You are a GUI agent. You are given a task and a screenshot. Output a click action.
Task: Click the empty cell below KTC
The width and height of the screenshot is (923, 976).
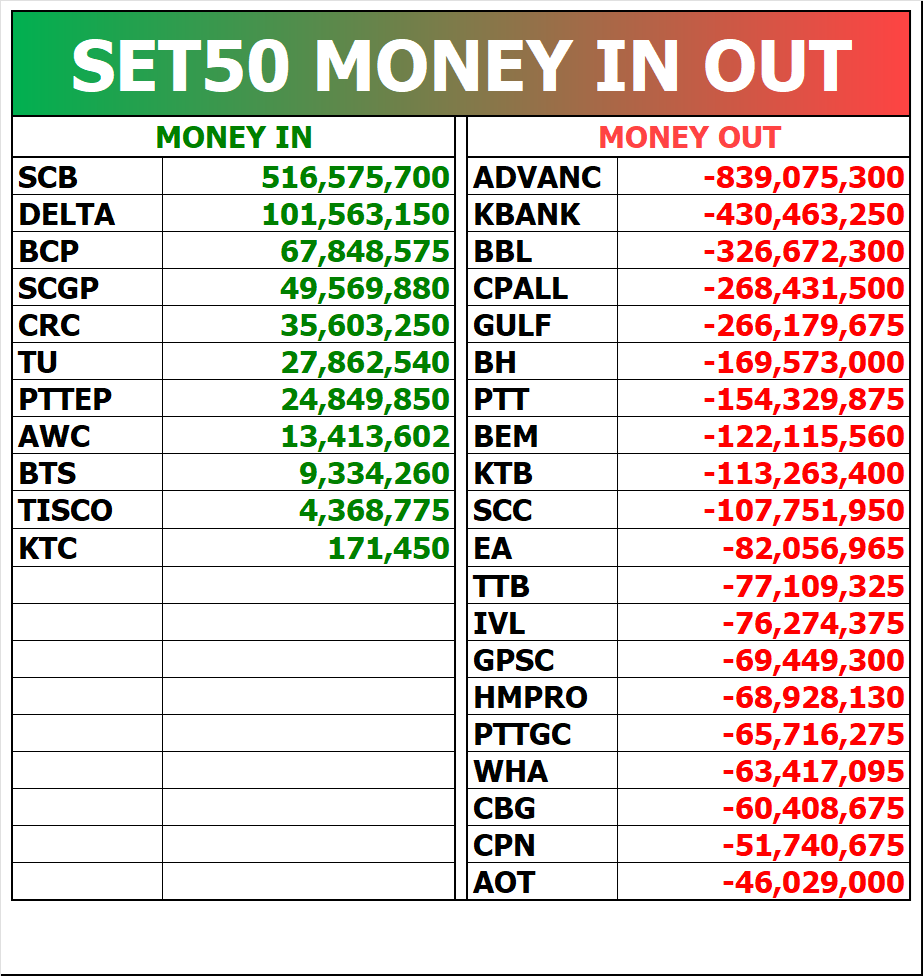coord(87,585)
